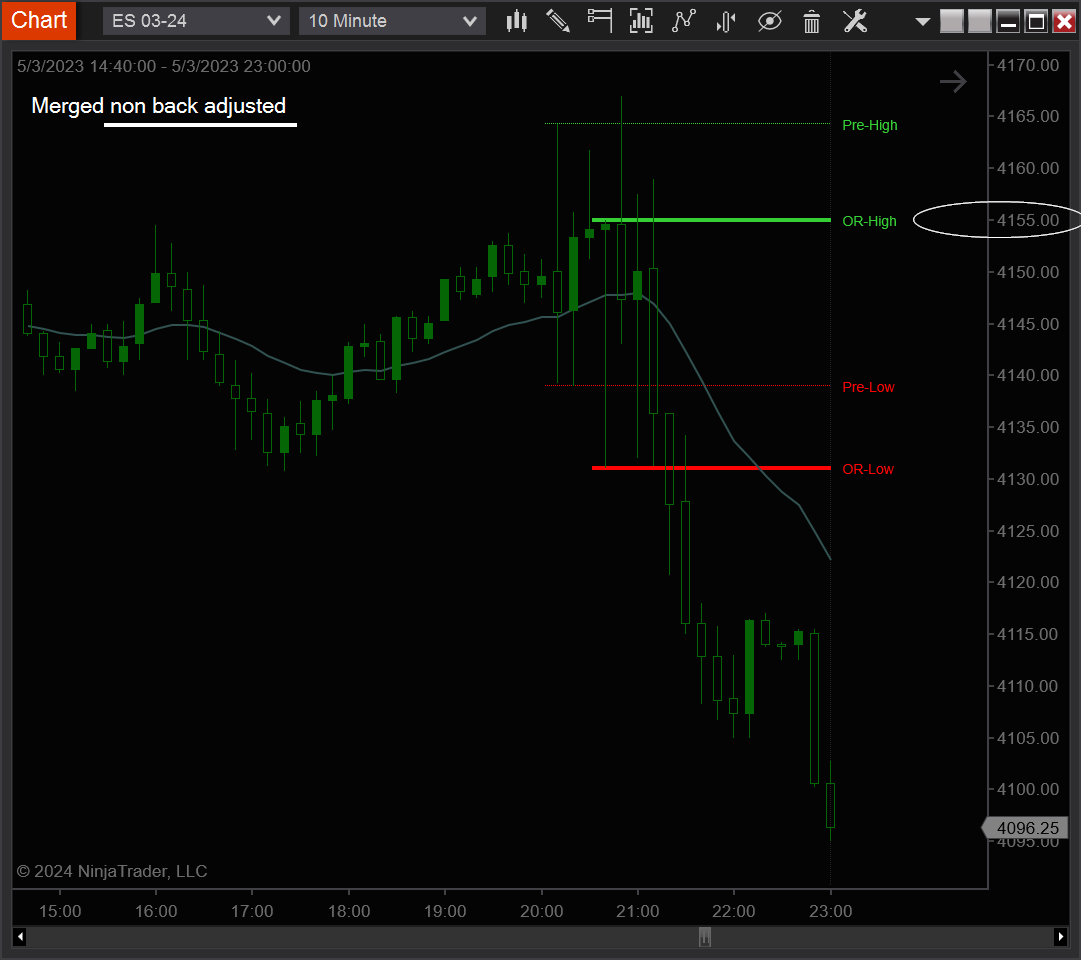
Task: Click the date range text at top
Action: (x=163, y=66)
